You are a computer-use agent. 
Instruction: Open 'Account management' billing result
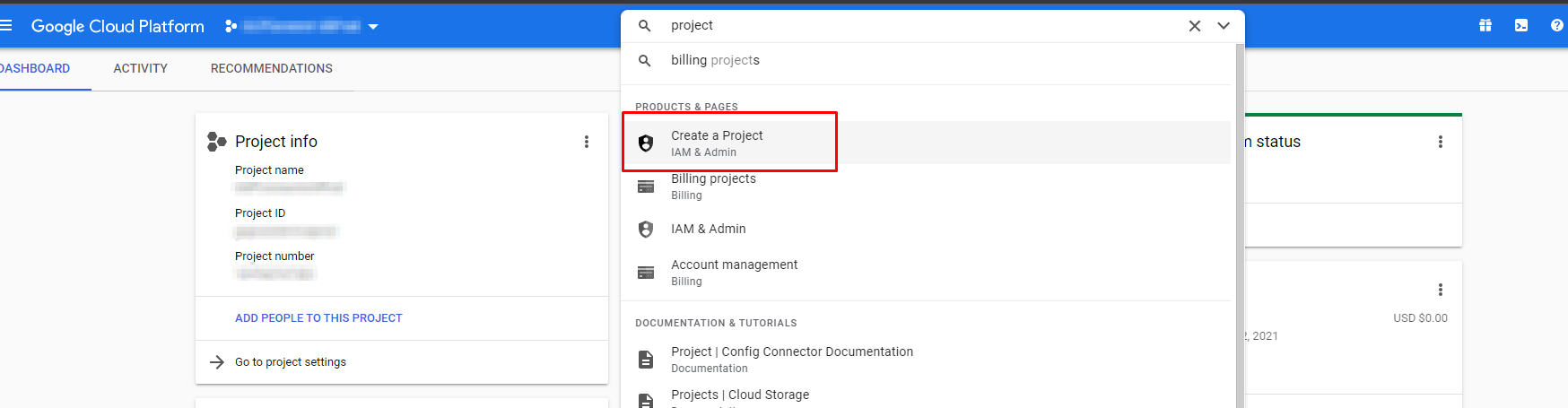[x=928, y=272]
